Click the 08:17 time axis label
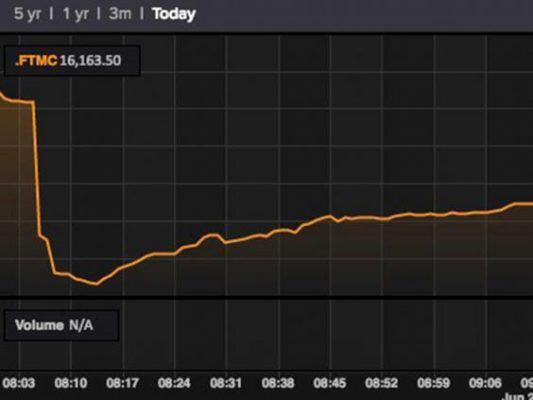Viewport: 533px width, 400px height. pos(122,383)
